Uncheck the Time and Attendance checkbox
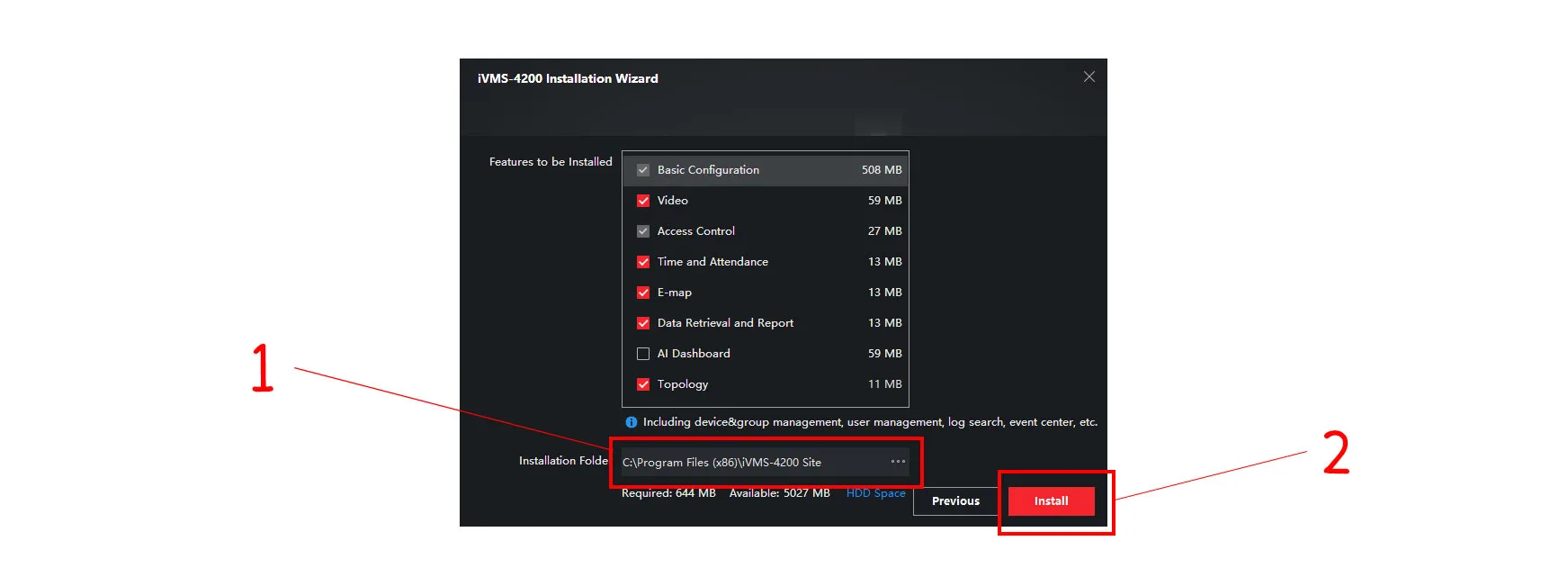This screenshot has height=586, width=1568. pyautogui.click(x=643, y=262)
